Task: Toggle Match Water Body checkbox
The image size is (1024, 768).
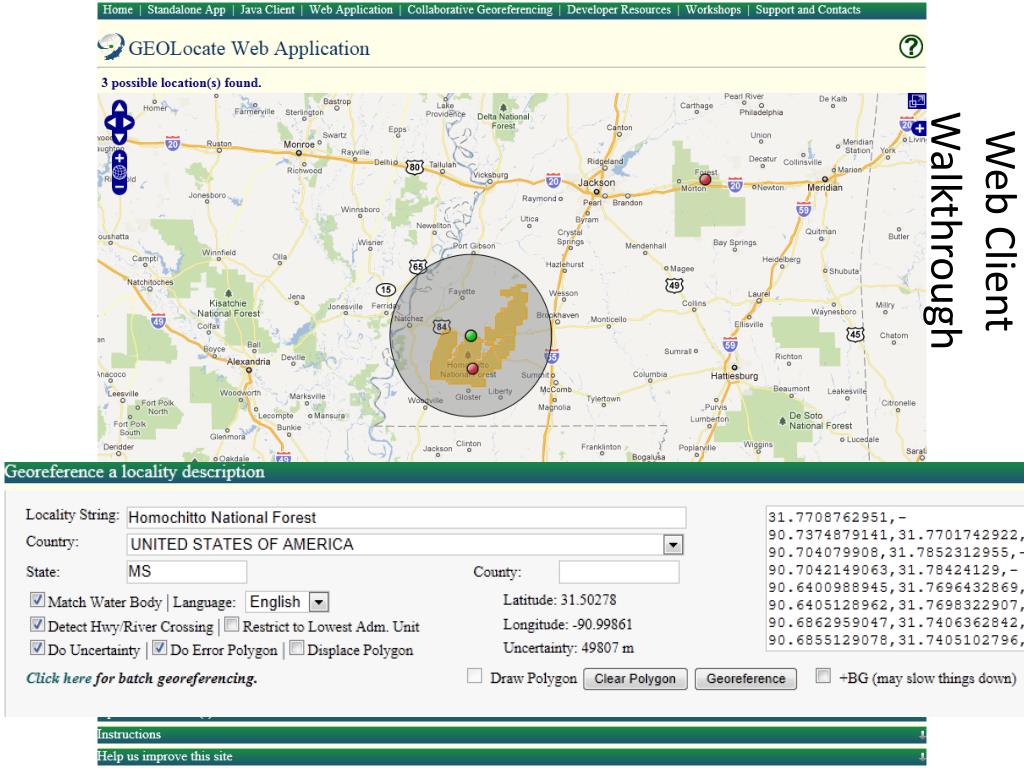Action: [x=37, y=600]
